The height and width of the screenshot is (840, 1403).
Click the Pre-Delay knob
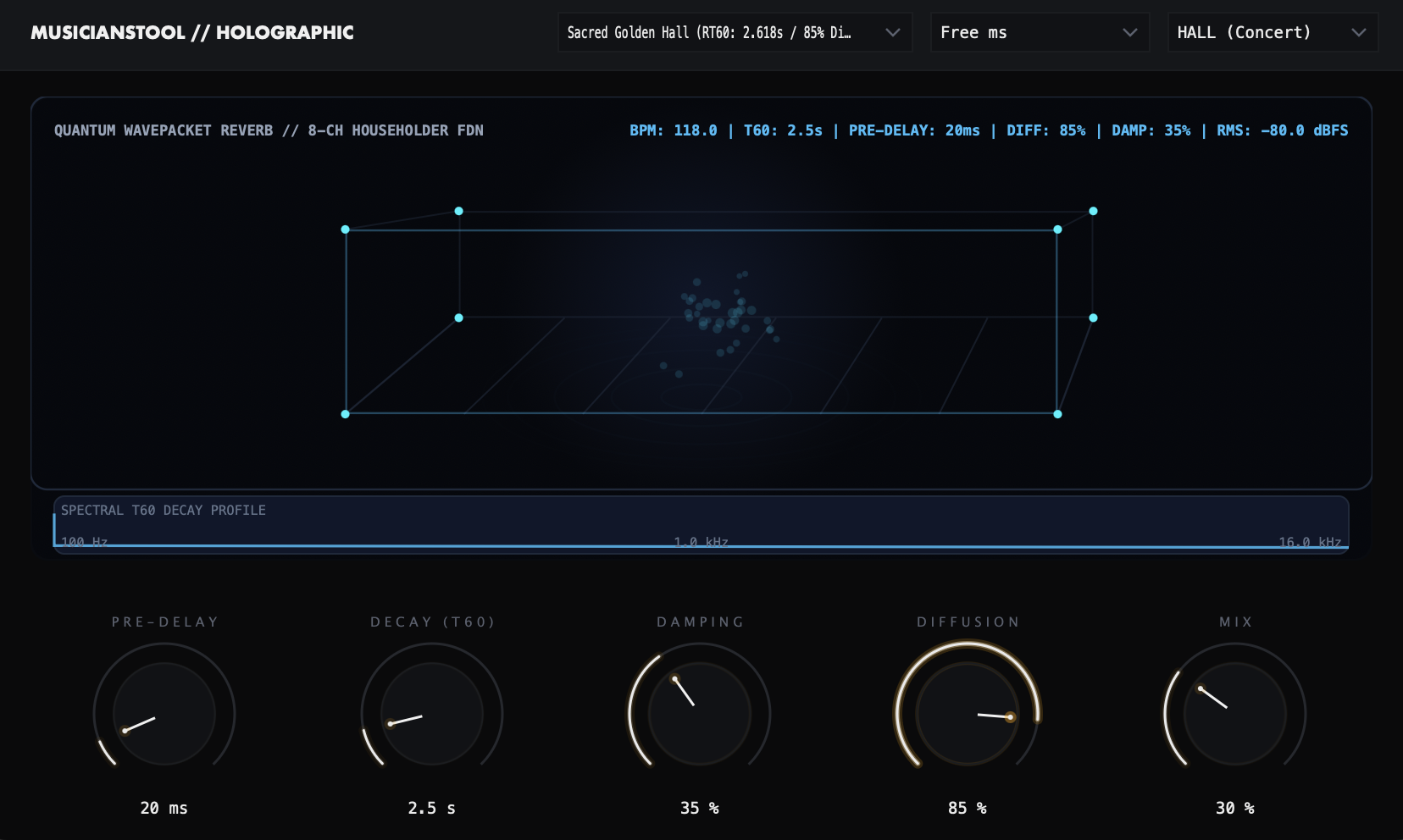click(x=164, y=714)
